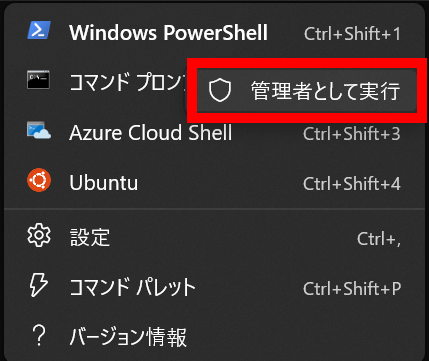The height and width of the screenshot is (361, 429).
Task: Click the Azure Cloud Shell cloud icon
Action: click(x=39, y=131)
